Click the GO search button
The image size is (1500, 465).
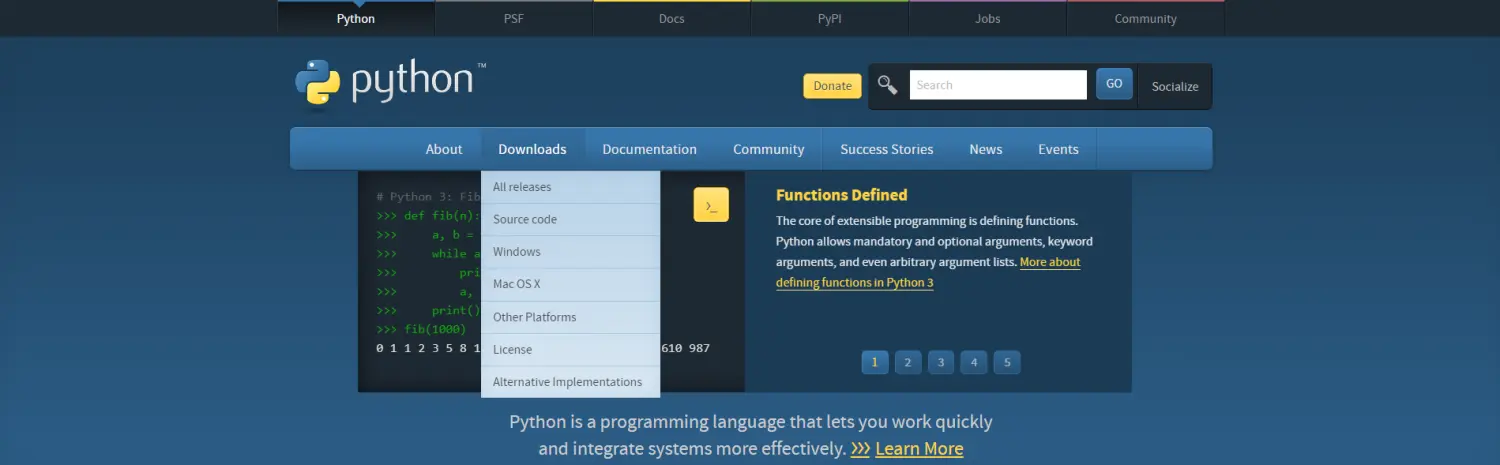(x=1114, y=84)
